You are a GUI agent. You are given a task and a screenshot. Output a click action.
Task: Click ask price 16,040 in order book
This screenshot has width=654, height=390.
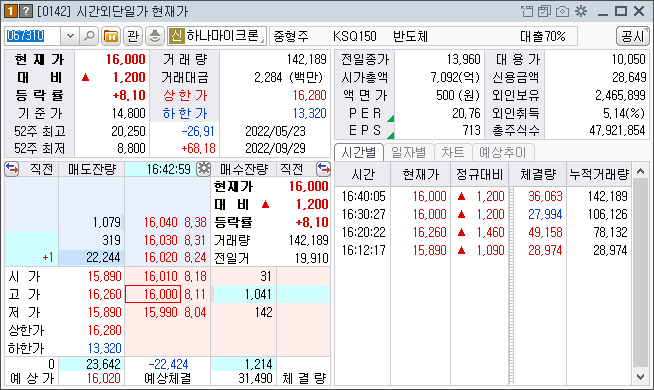[161, 222]
